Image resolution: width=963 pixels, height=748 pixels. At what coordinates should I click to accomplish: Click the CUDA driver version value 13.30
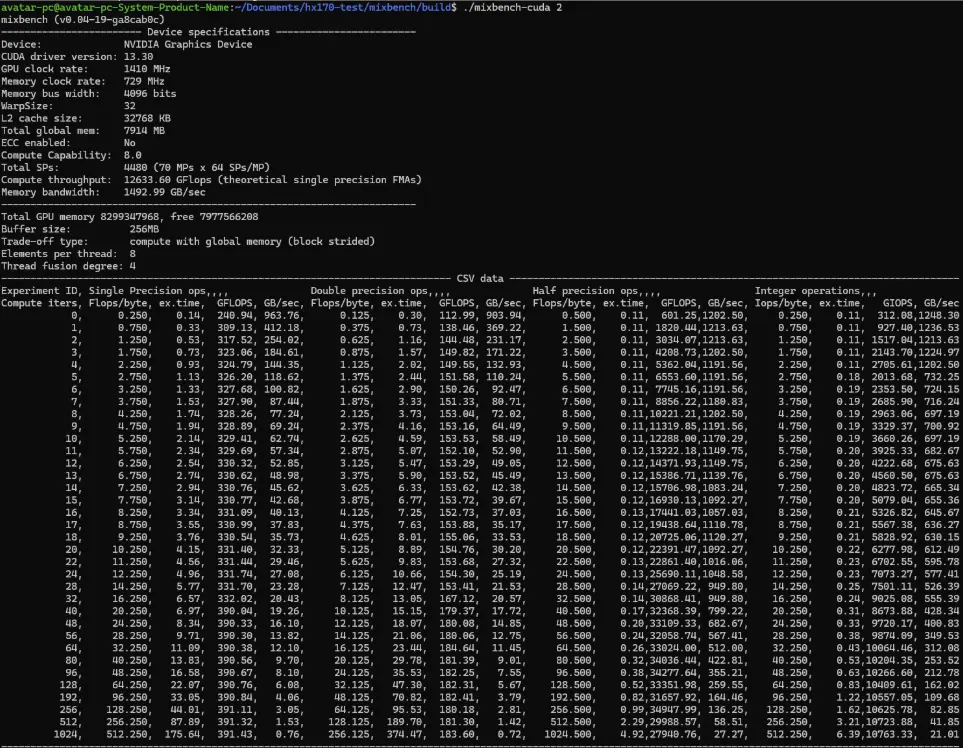[139, 56]
